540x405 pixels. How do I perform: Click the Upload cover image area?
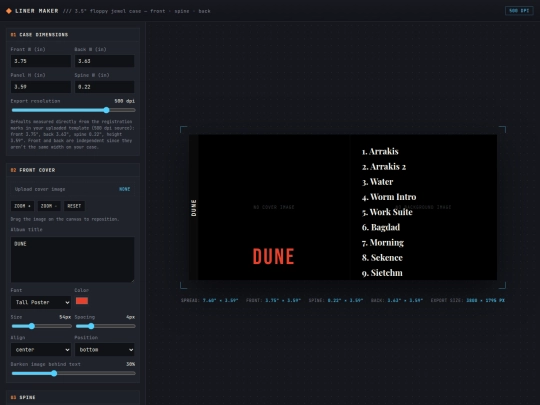coord(73,189)
